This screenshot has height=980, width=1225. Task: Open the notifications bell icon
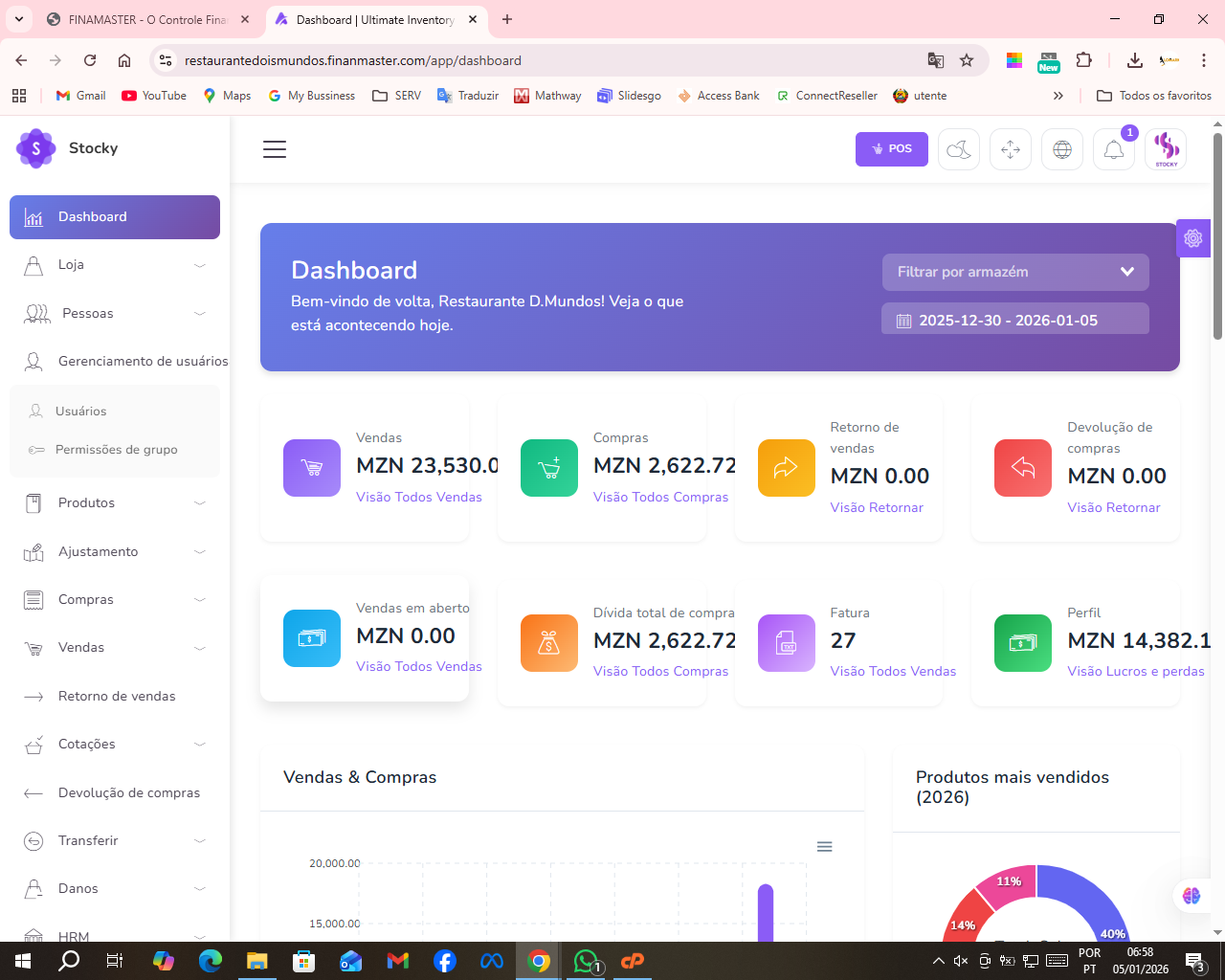1113,149
